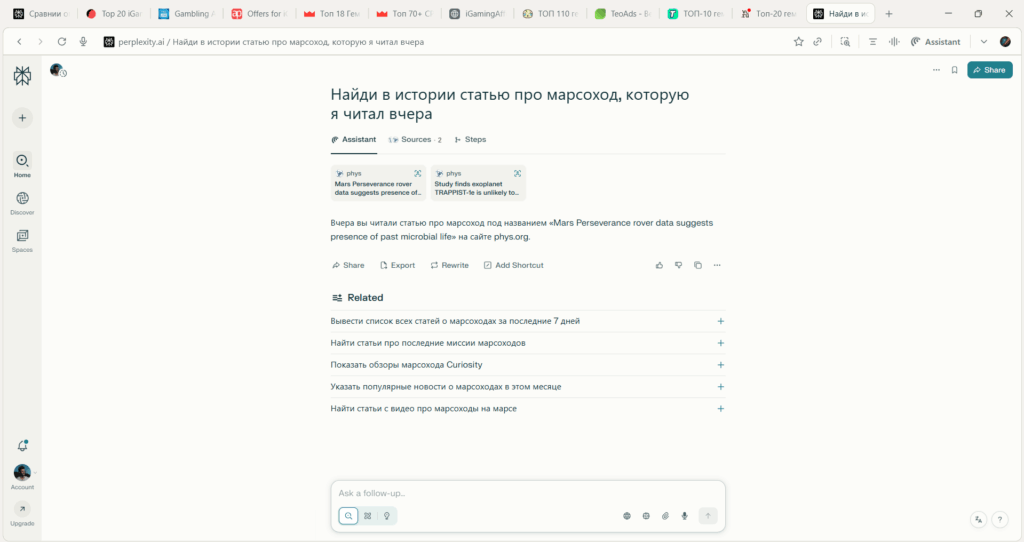1024x542 pixels.
Task: Open the Account avatar menu
Action: (x=22, y=472)
